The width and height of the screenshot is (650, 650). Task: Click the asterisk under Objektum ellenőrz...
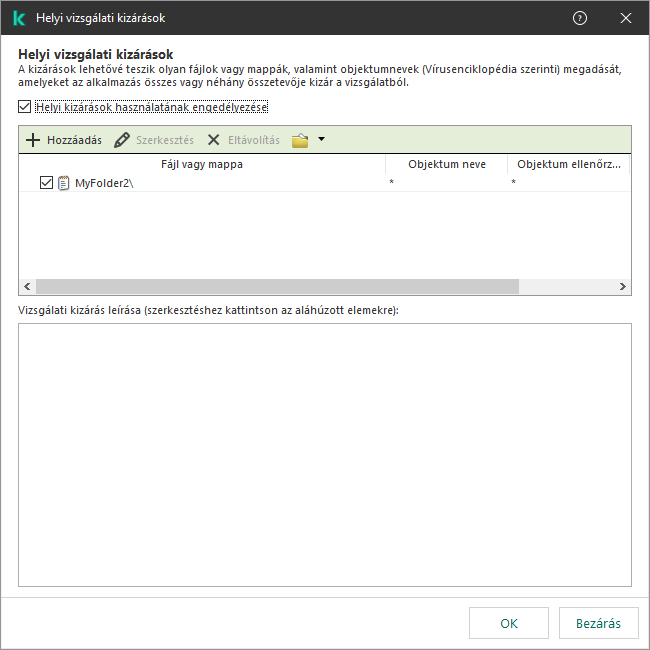[x=513, y=182]
